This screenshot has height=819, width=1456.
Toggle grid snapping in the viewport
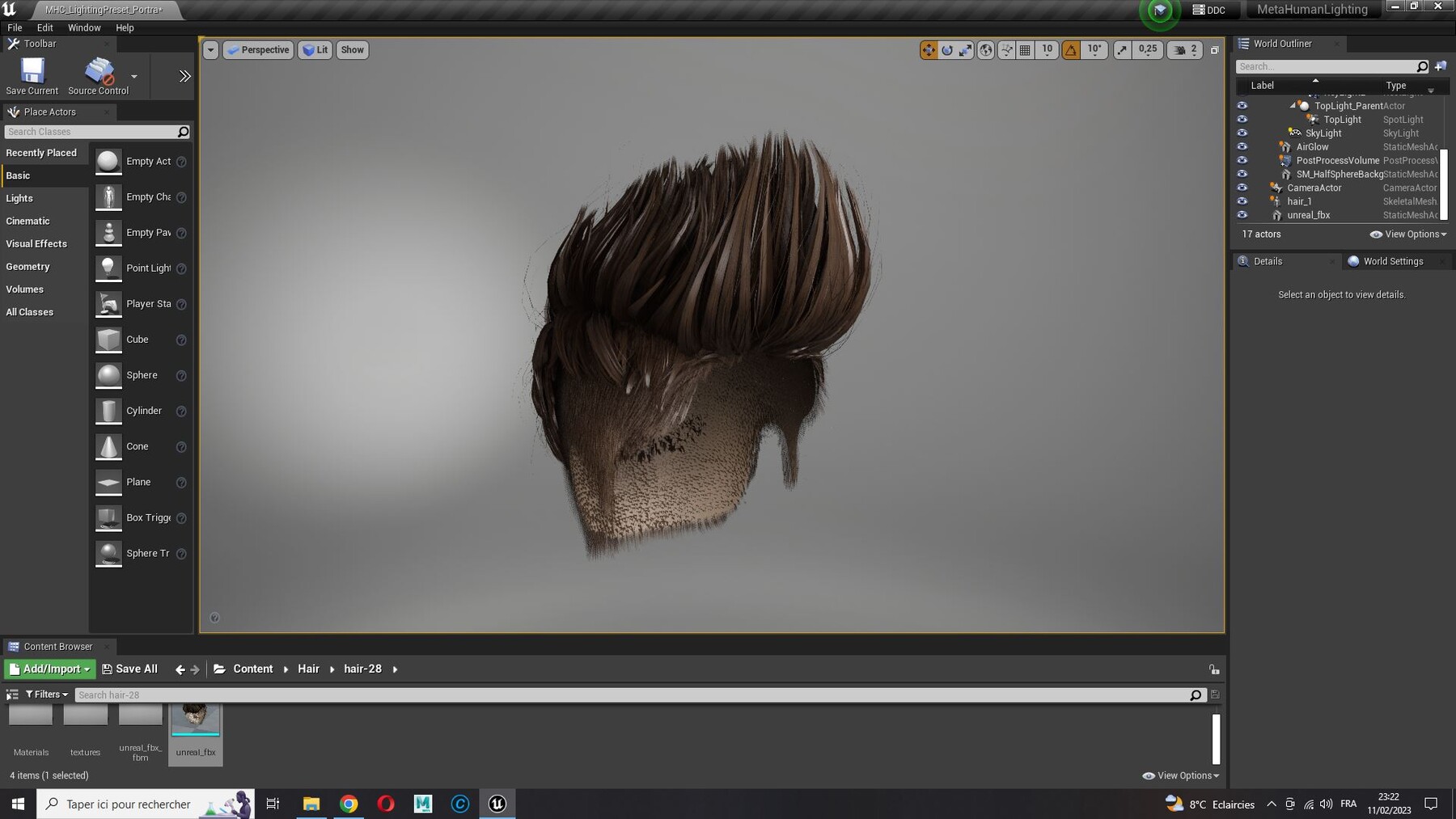(1025, 50)
